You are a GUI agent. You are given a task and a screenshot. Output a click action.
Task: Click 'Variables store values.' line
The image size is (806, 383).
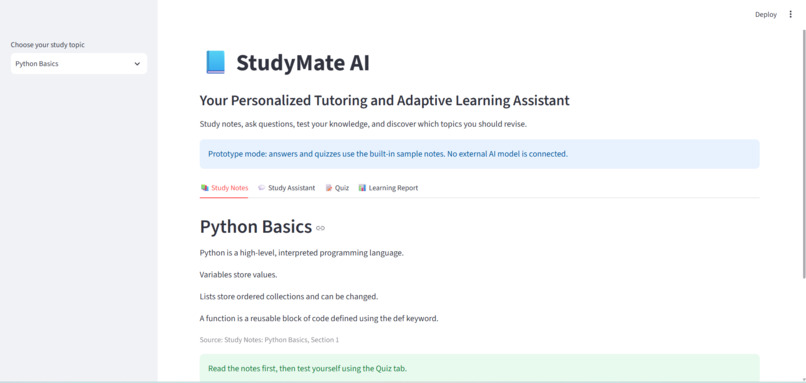[x=239, y=275]
